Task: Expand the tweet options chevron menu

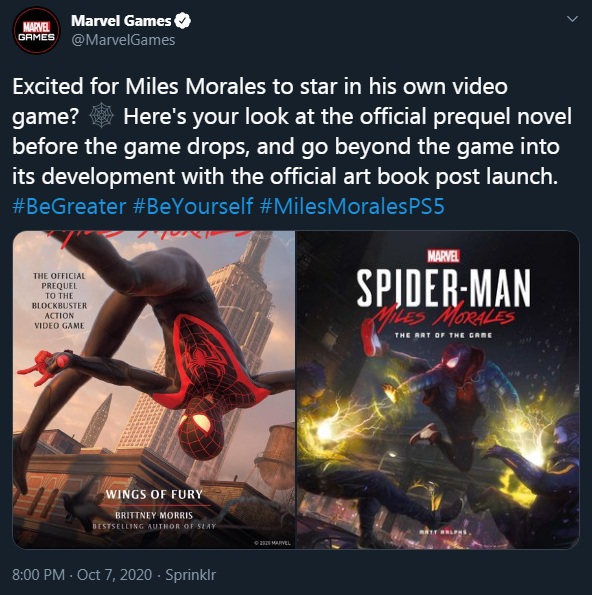Action: (572, 19)
